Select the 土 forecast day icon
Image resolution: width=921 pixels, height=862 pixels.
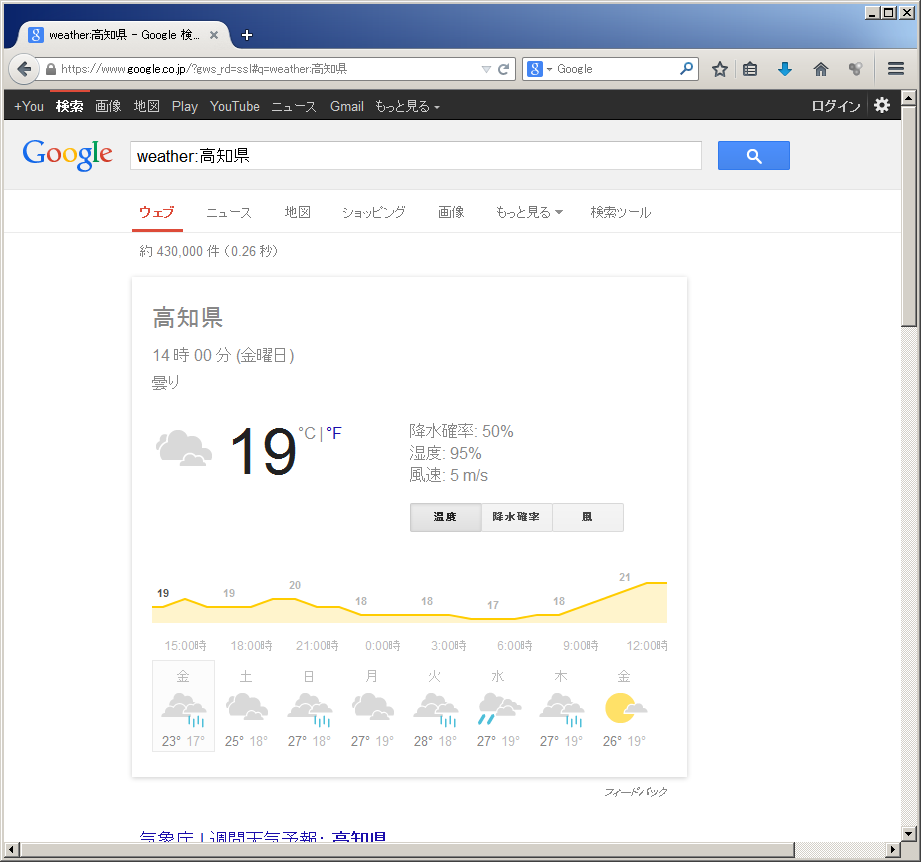coord(247,706)
